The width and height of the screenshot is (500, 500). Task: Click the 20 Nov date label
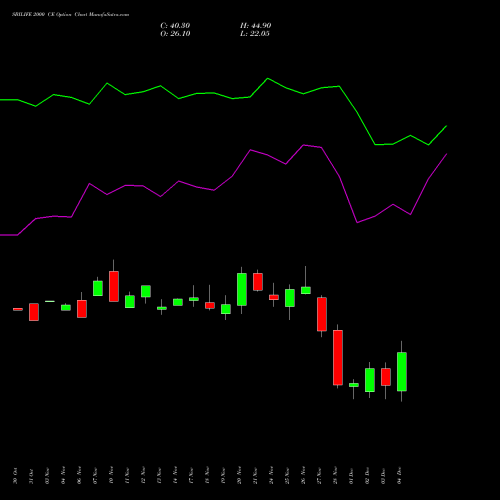[x=239, y=476]
